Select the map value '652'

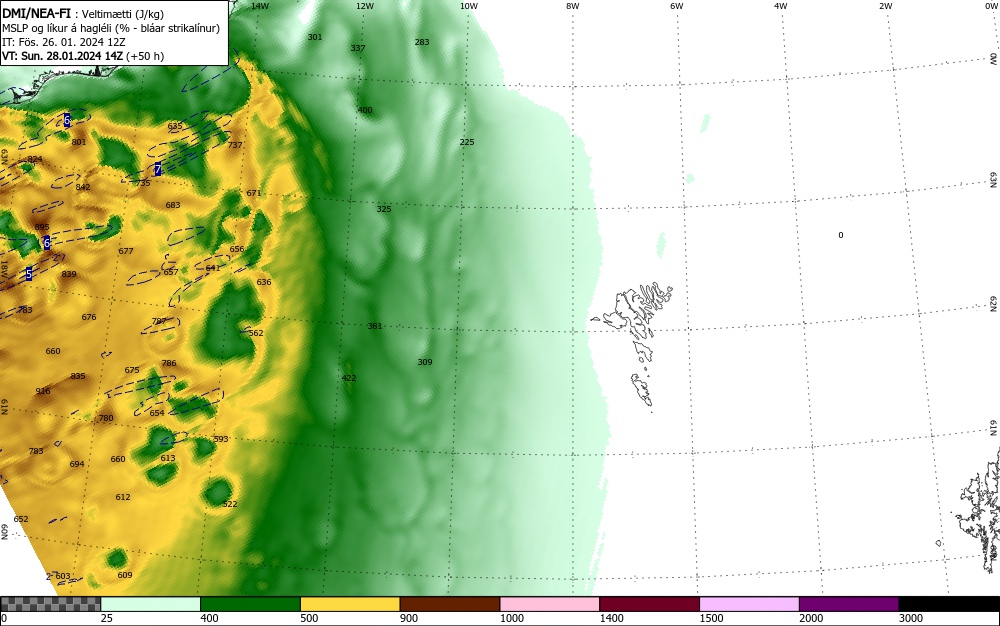[x=21, y=519]
